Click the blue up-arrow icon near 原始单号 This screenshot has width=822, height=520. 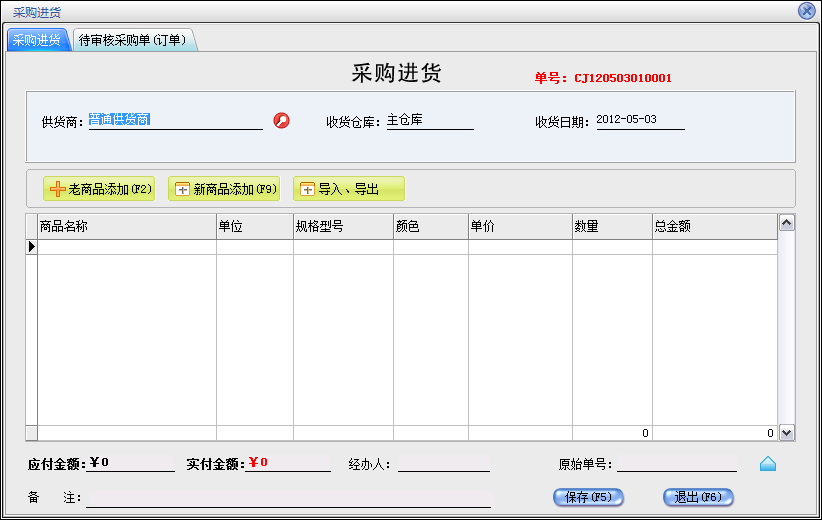(768, 464)
